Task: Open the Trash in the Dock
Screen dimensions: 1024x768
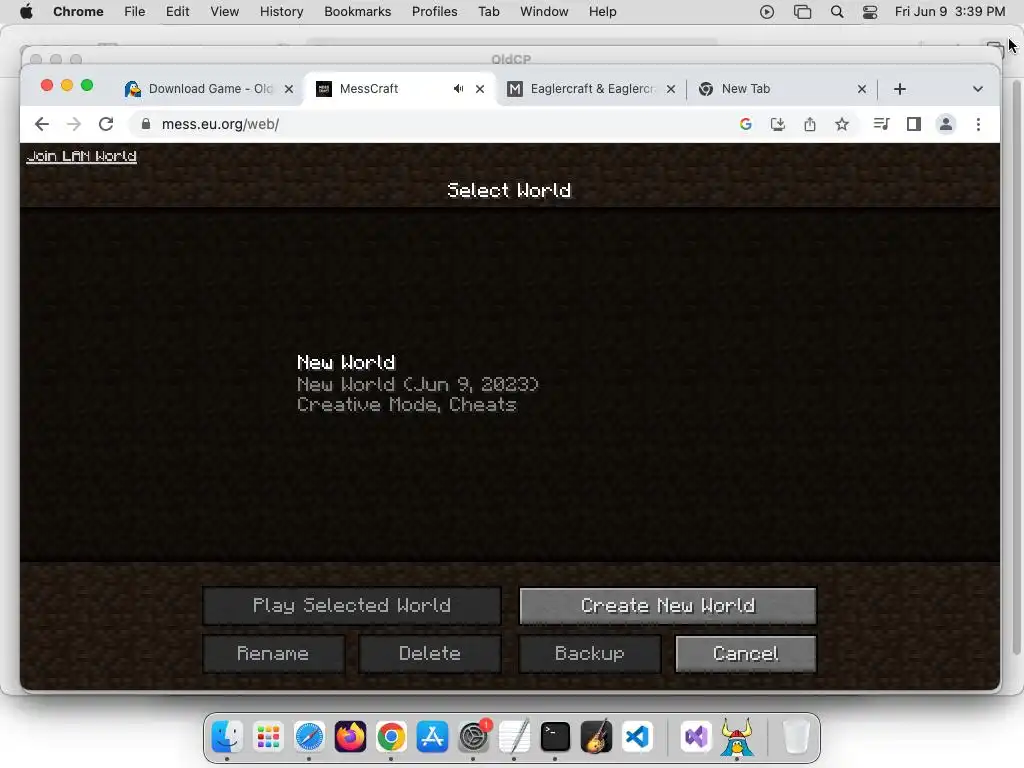Action: [x=795, y=737]
